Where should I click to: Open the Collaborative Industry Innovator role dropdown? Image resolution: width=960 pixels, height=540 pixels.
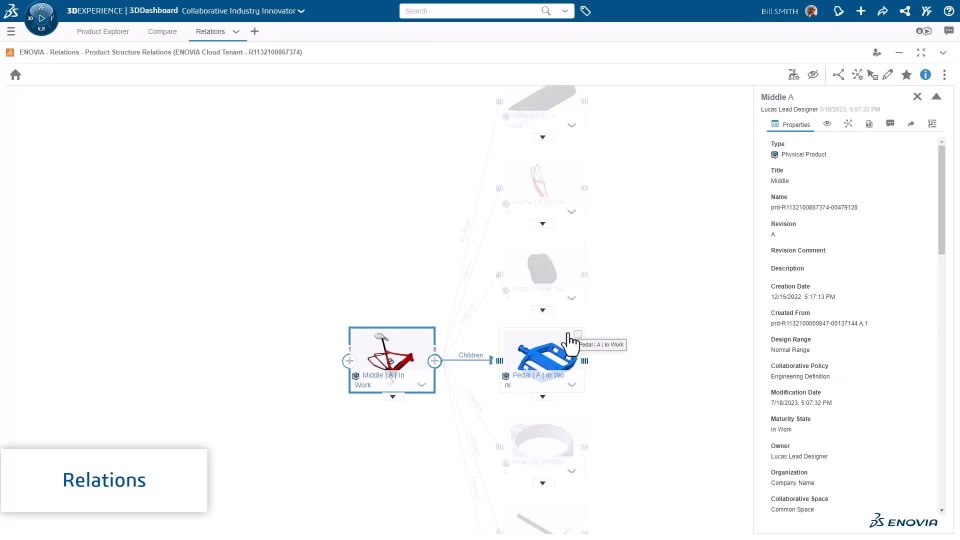243,11
